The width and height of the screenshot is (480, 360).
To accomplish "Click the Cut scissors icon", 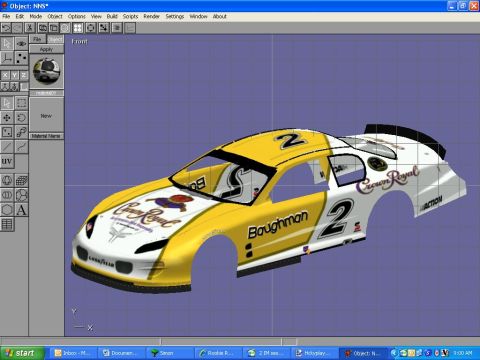I will pyautogui.click(x=30, y=28).
